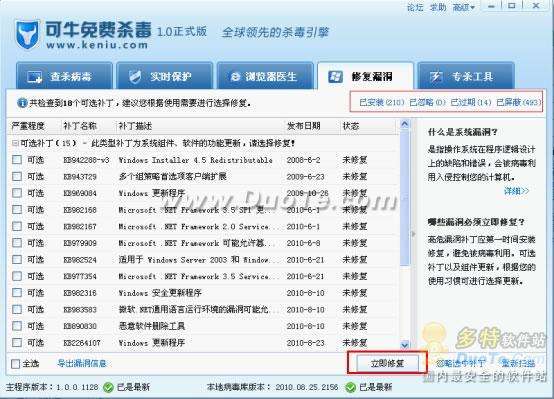Open the 已忽略 (0) list
This screenshot has height=399, width=554.
click(428, 102)
